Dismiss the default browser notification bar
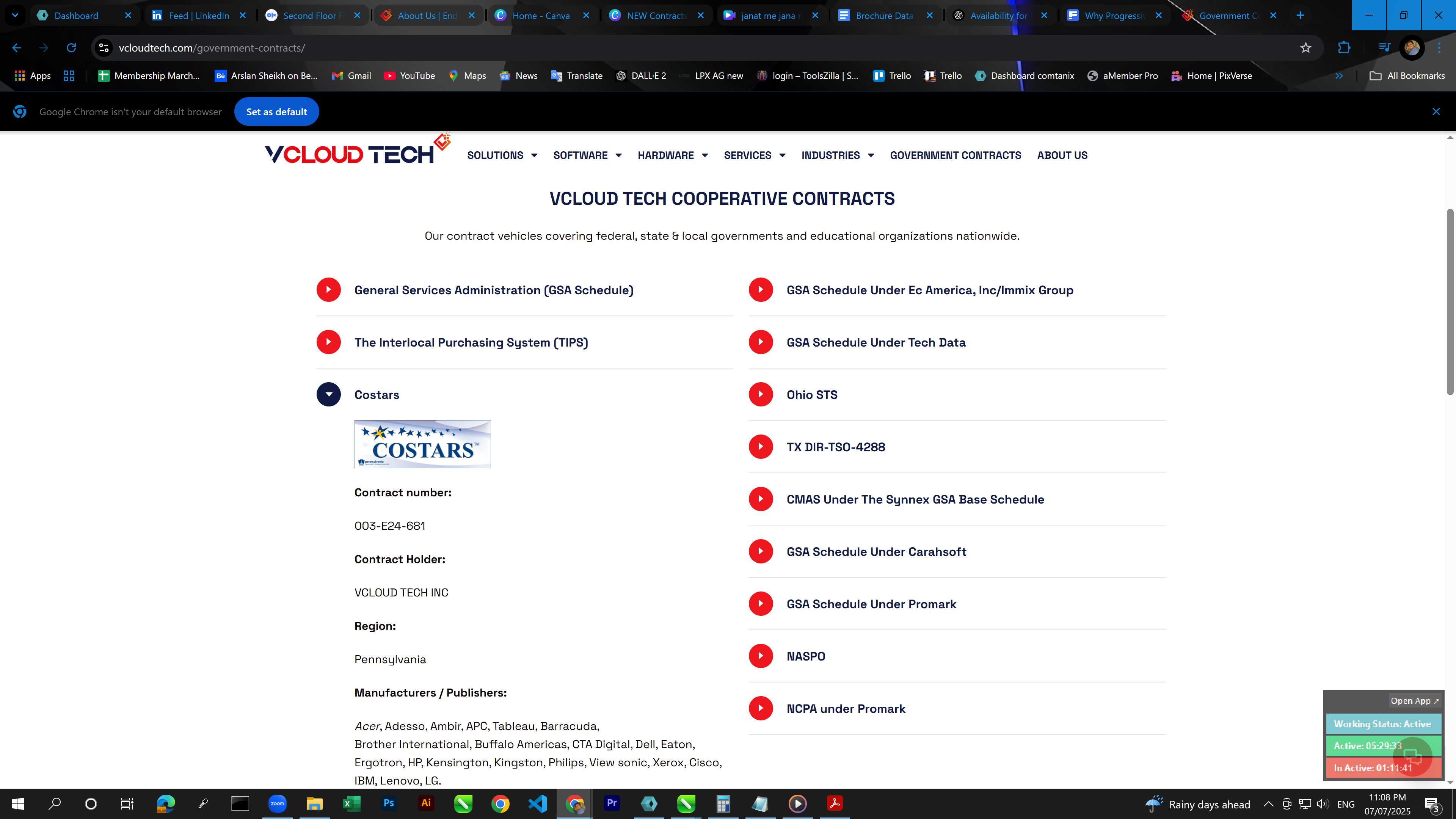 1436,112
